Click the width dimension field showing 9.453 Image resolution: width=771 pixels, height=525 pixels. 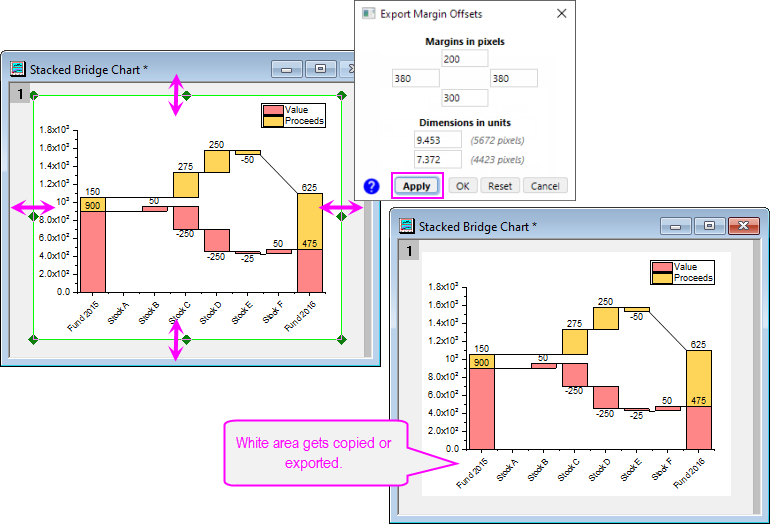click(x=438, y=140)
